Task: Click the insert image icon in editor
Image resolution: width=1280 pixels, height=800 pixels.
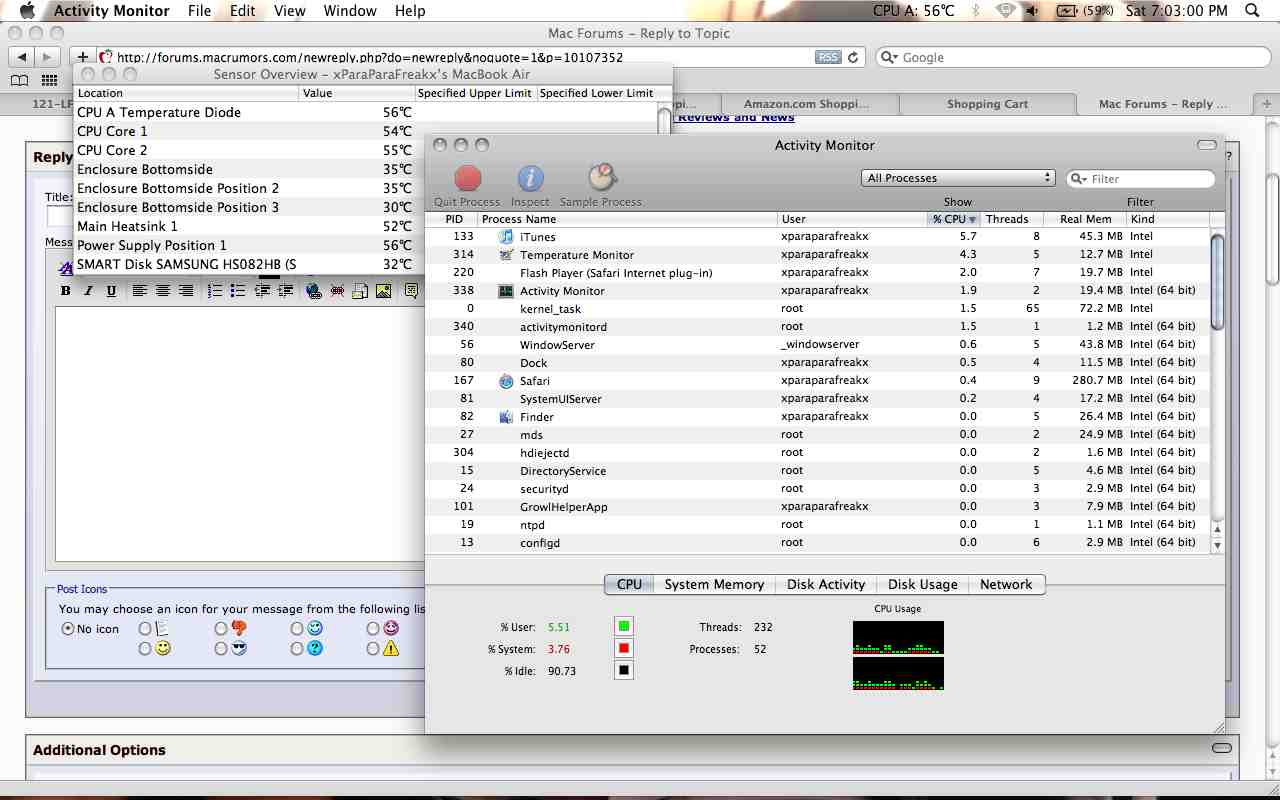Action: (383, 291)
